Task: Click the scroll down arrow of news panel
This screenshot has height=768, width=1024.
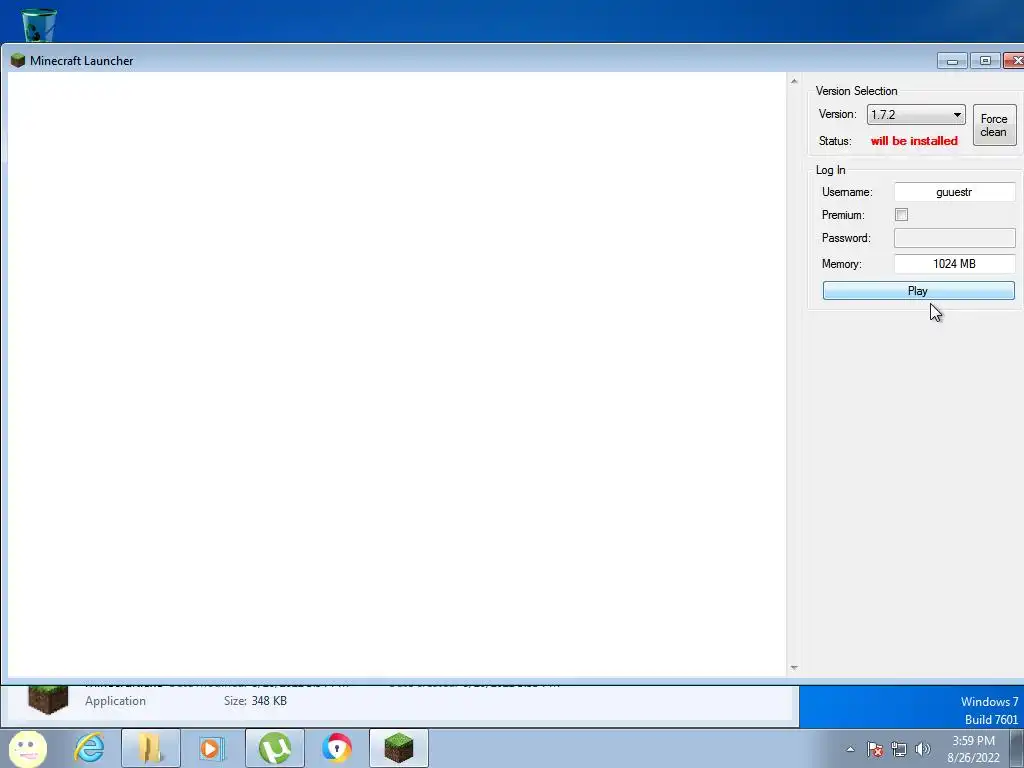Action: 794,667
